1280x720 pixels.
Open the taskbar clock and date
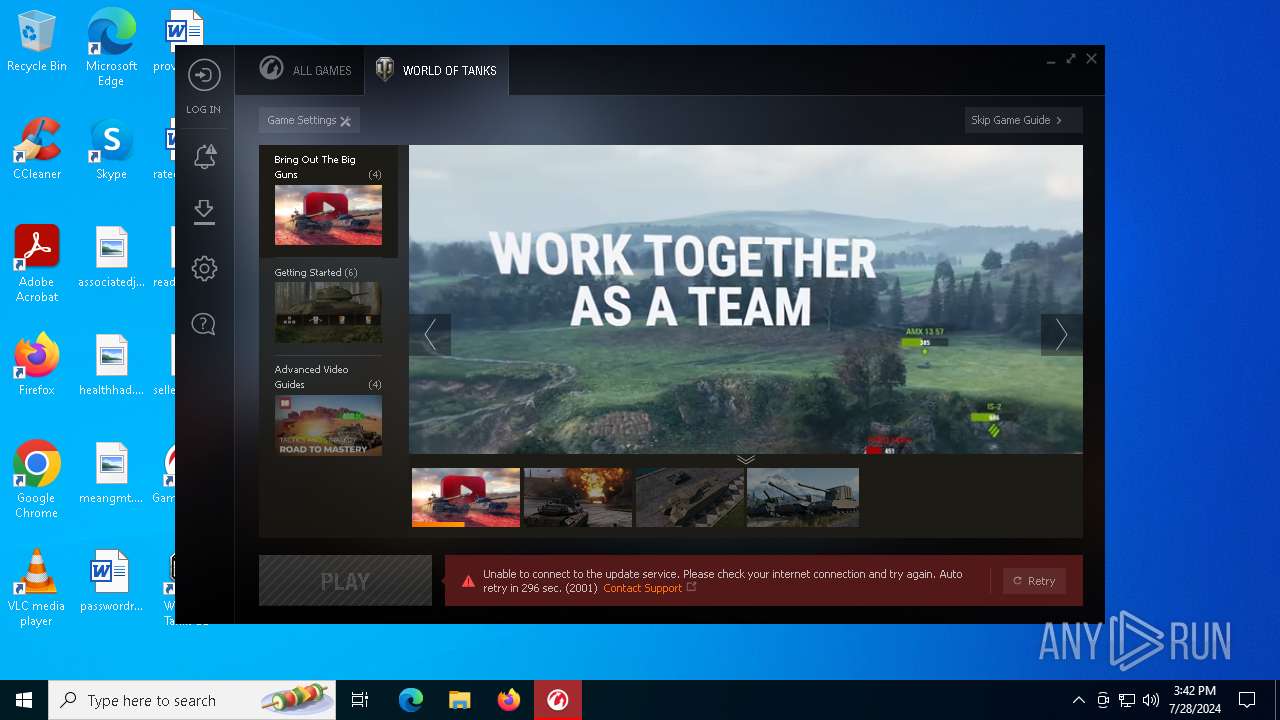(1195, 700)
